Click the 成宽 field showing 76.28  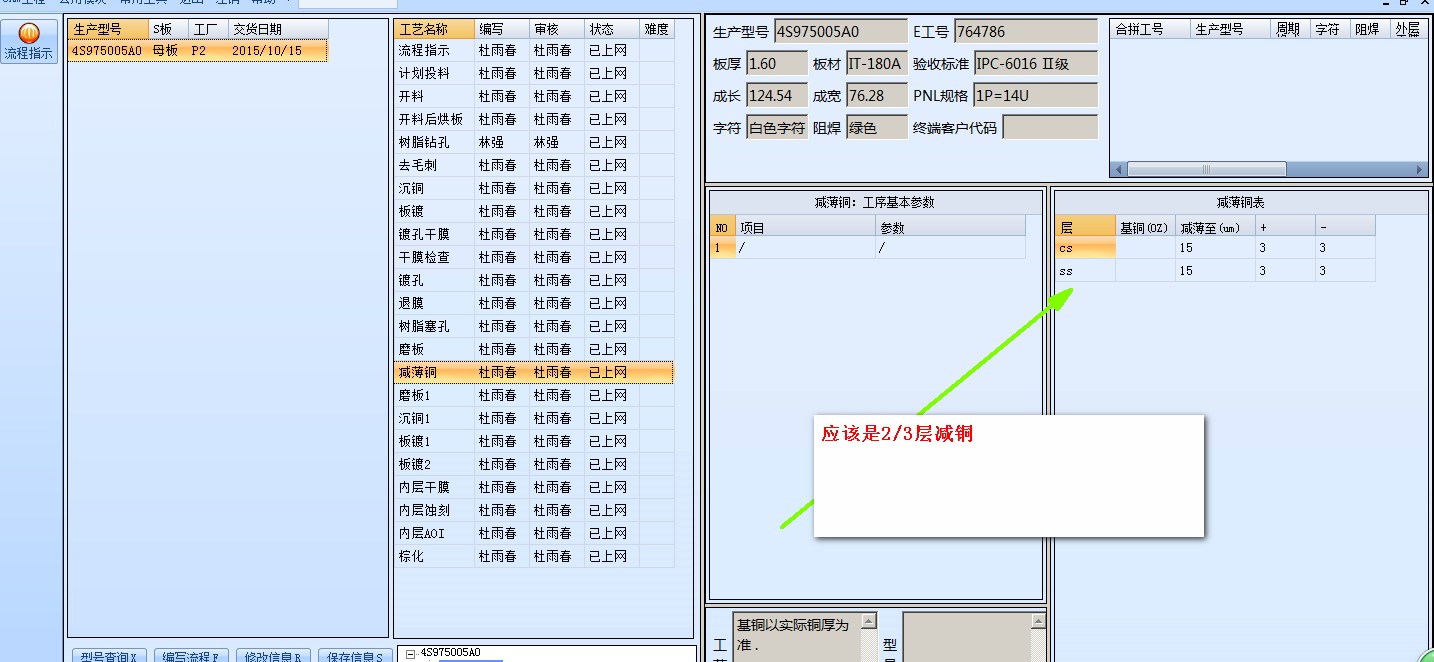876,95
